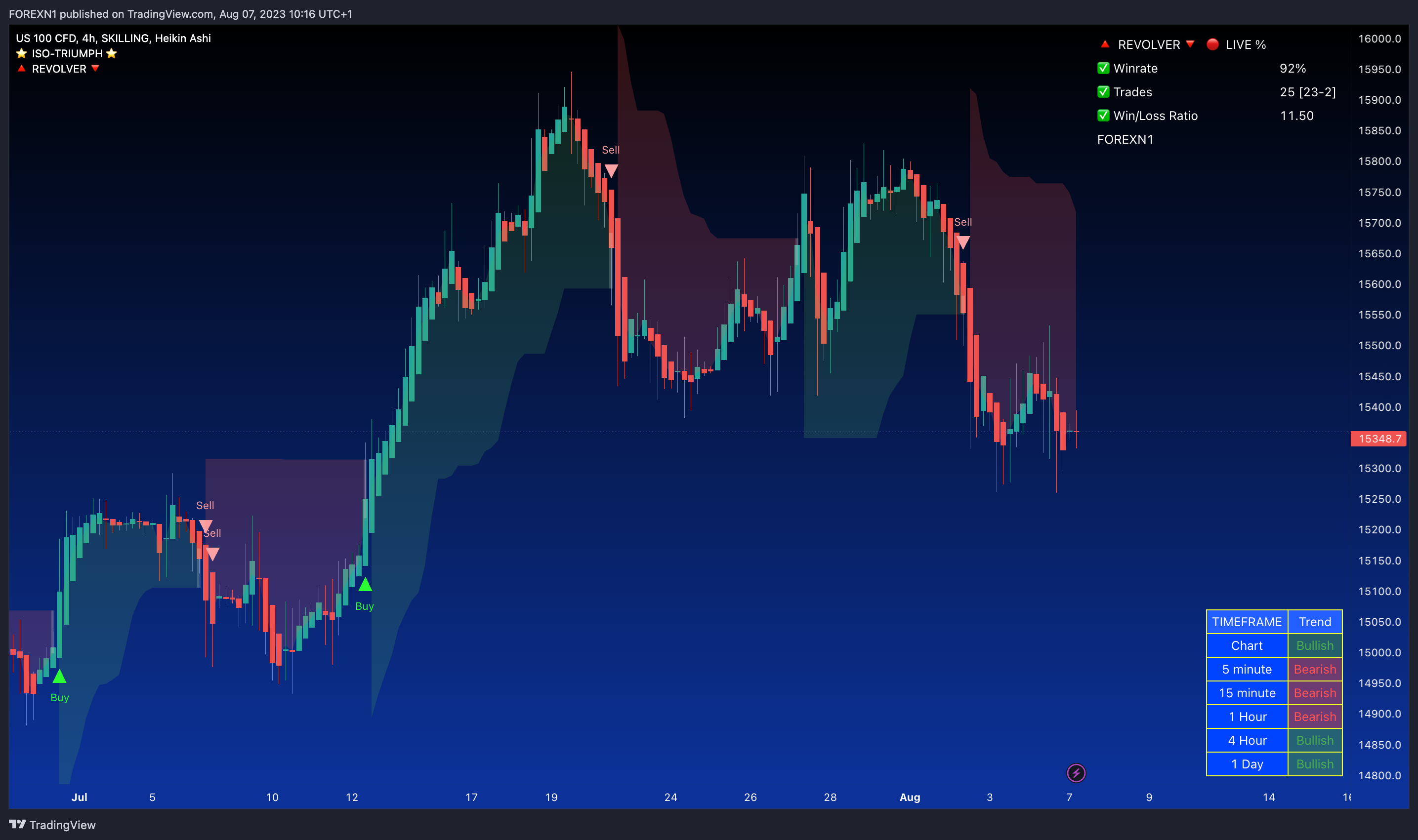
Task: Click the 4 Hour row label
Action: pyautogui.click(x=1247, y=740)
